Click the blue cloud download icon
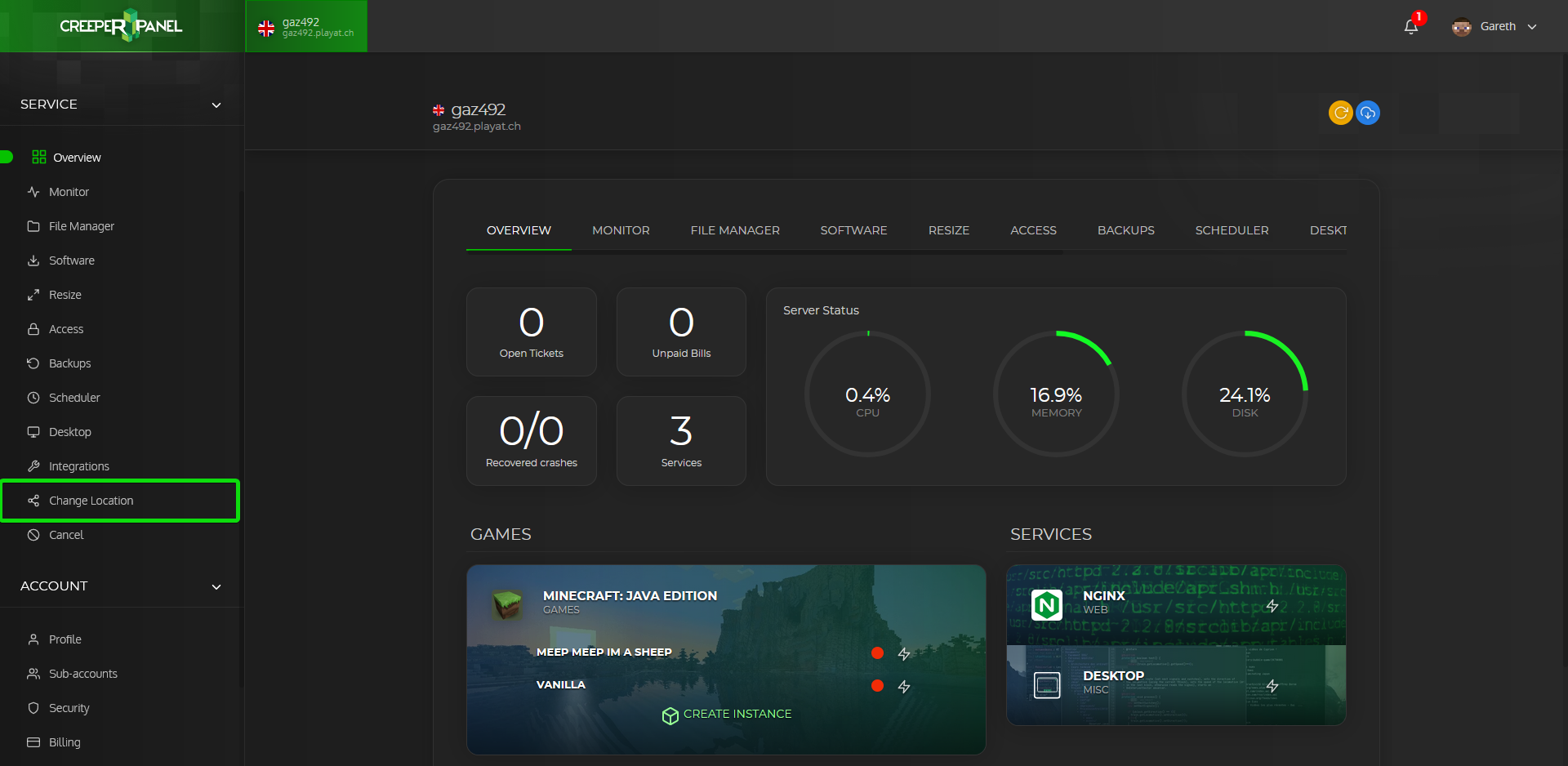Screen dimensions: 1568x766 (x=1368, y=113)
